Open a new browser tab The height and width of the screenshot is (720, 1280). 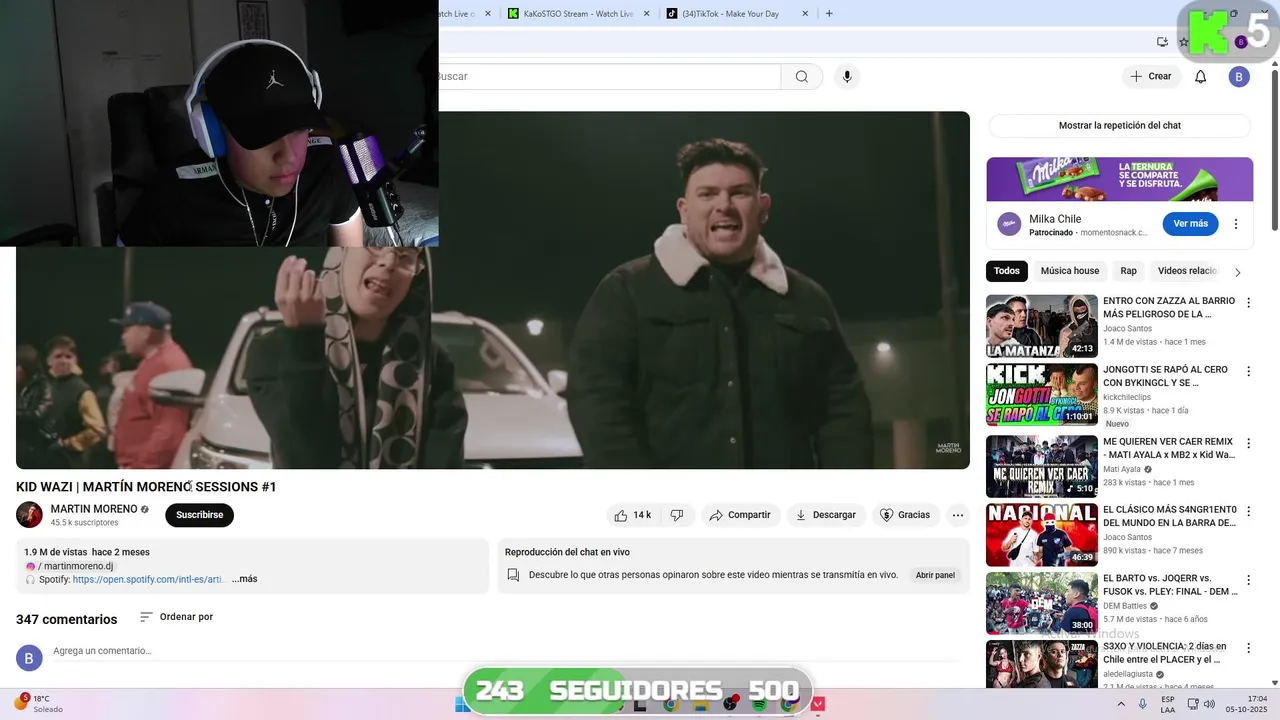pos(829,14)
